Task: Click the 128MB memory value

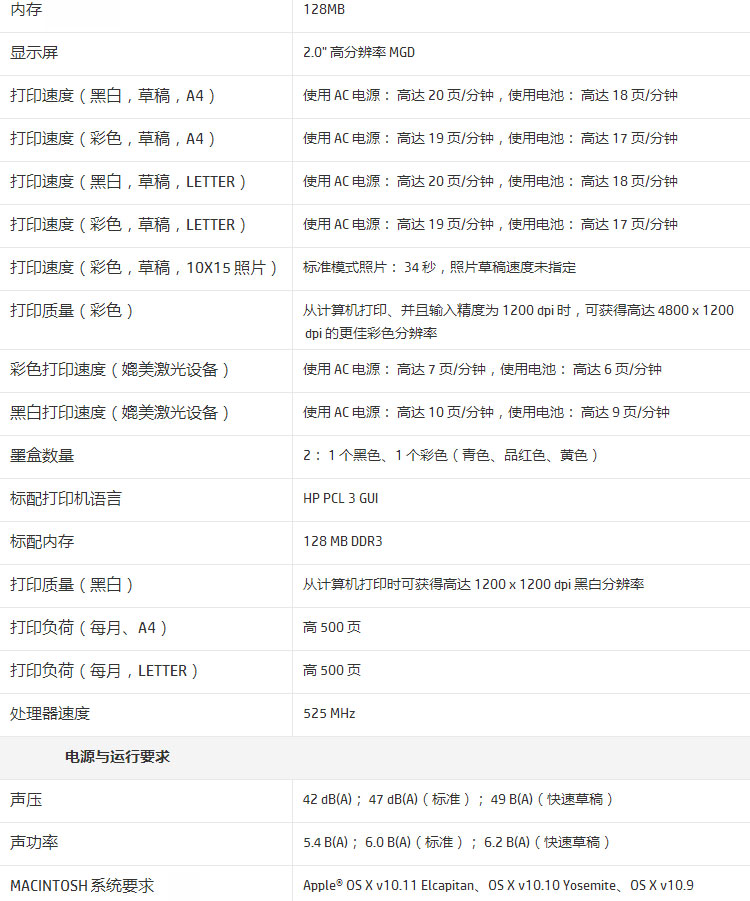Action: point(324,10)
